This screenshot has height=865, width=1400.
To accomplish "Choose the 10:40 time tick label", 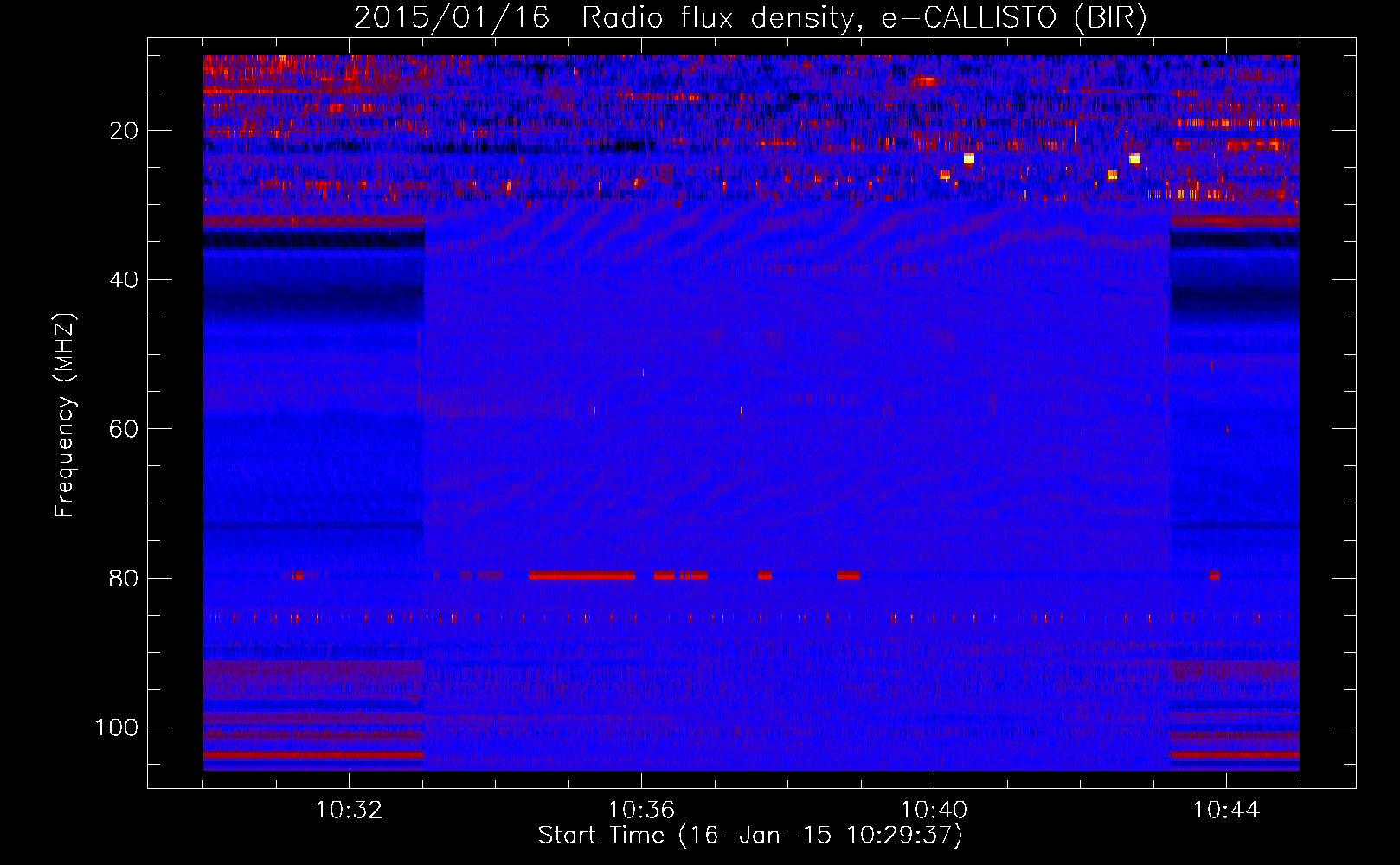I will point(934,811).
